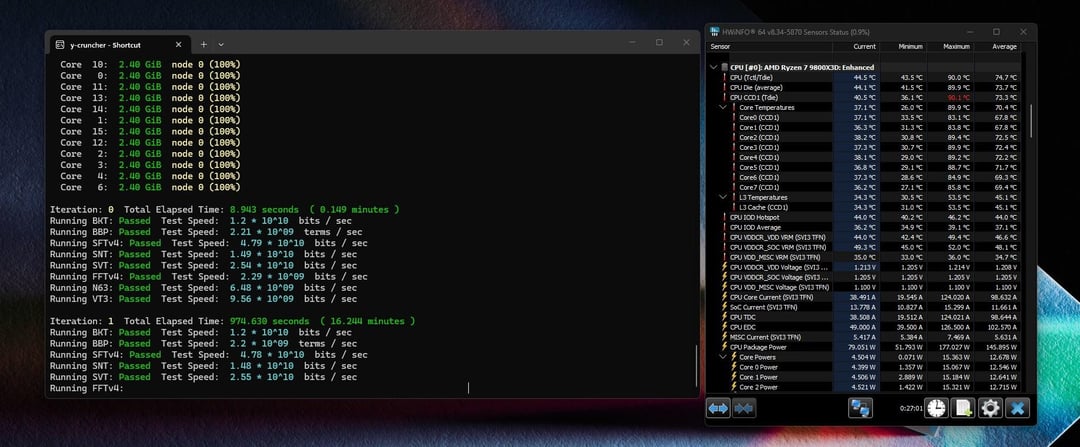Screen dimensions: 1080x447
Task: Add a new terminal tab
Action: tap(203, 44)
